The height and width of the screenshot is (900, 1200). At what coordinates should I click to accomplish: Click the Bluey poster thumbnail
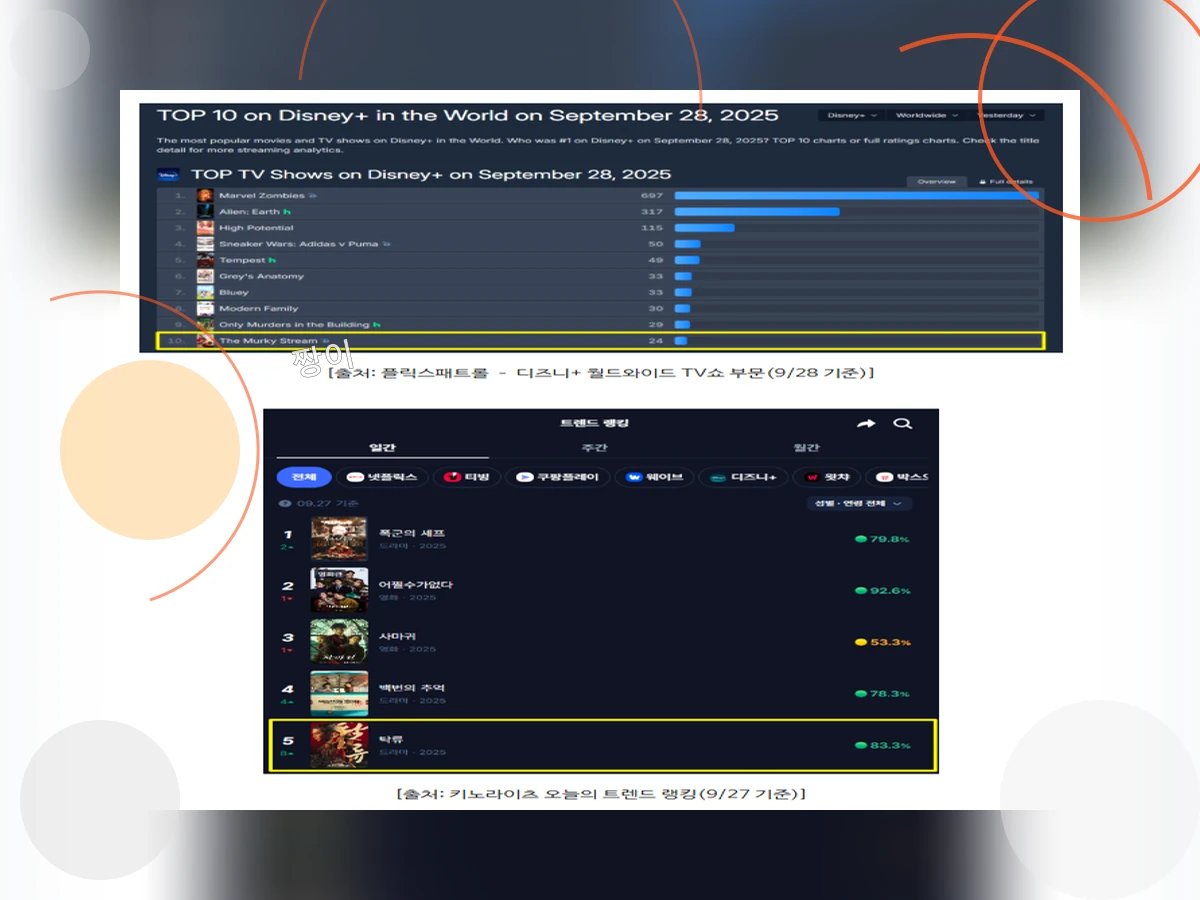205,292
